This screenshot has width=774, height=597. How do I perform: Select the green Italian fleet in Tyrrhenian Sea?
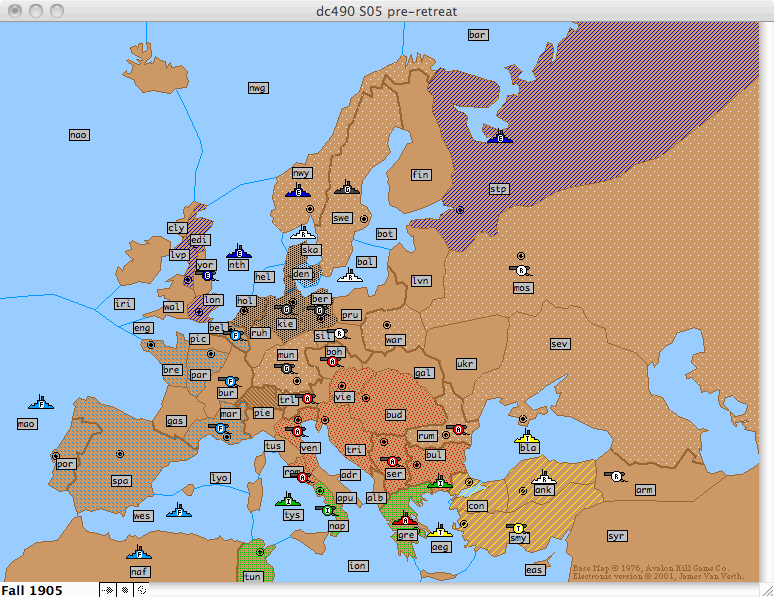290,499
